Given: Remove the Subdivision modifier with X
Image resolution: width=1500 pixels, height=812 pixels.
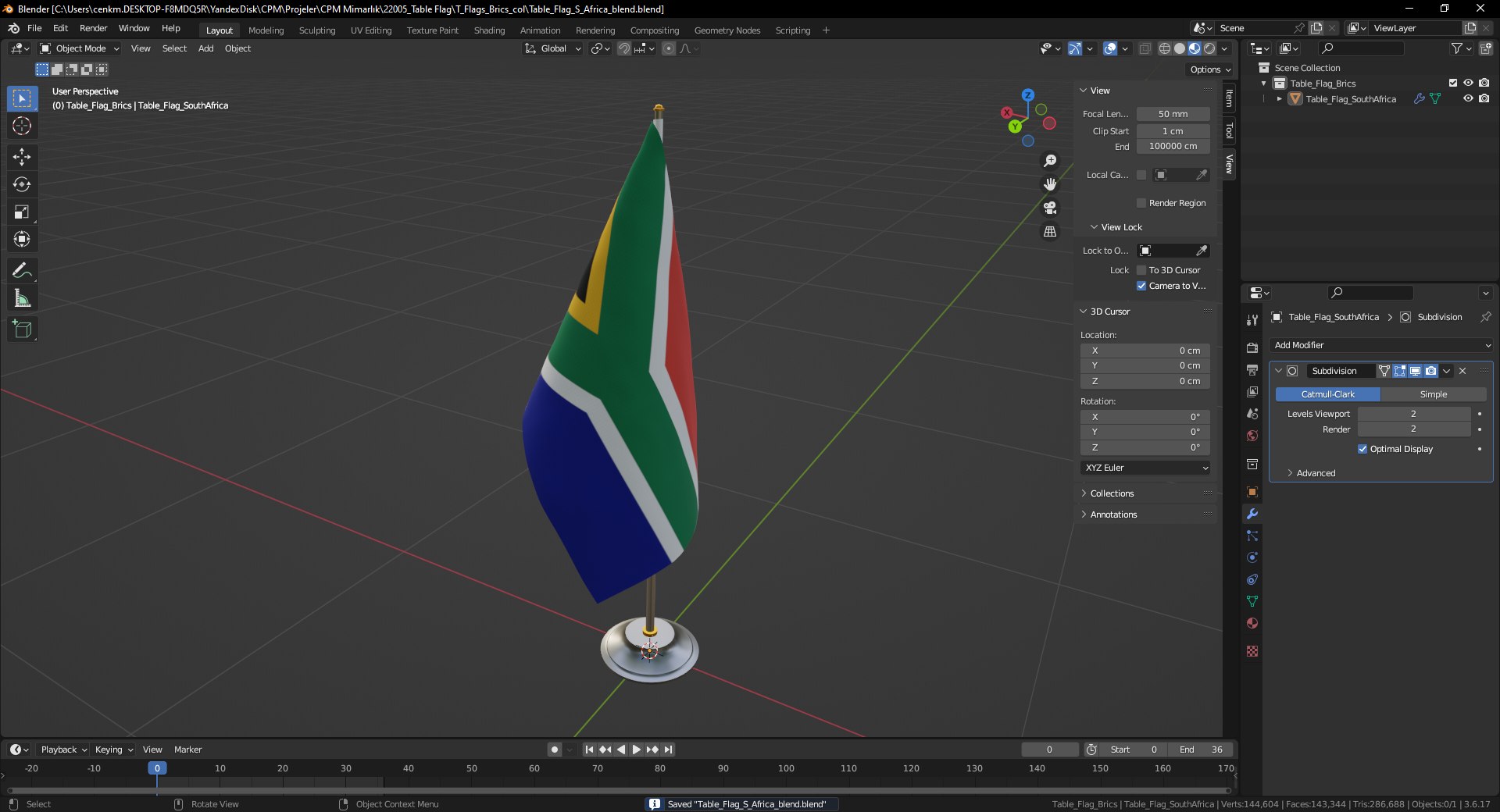Looking at the screenshot, I should (x=1462, y=371).
